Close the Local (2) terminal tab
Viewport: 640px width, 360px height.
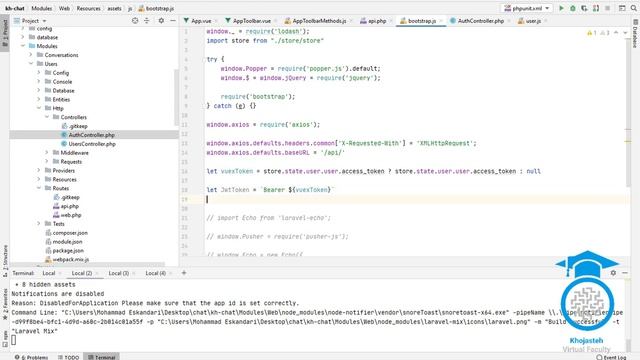pyautogui.click(x=97, y=273)
